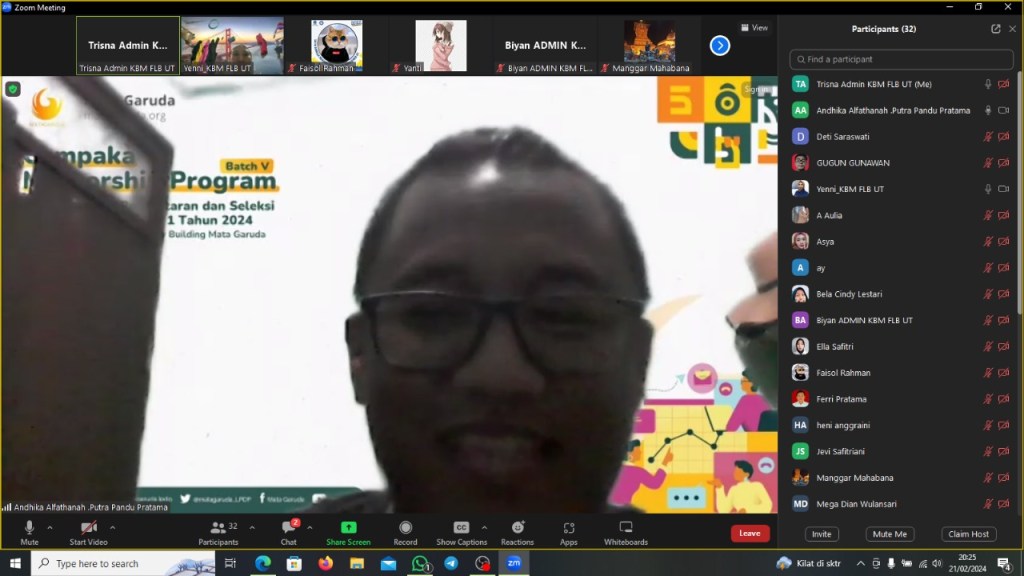Click the red Leave button
The image size is (1024, 576).
(749, 533)
